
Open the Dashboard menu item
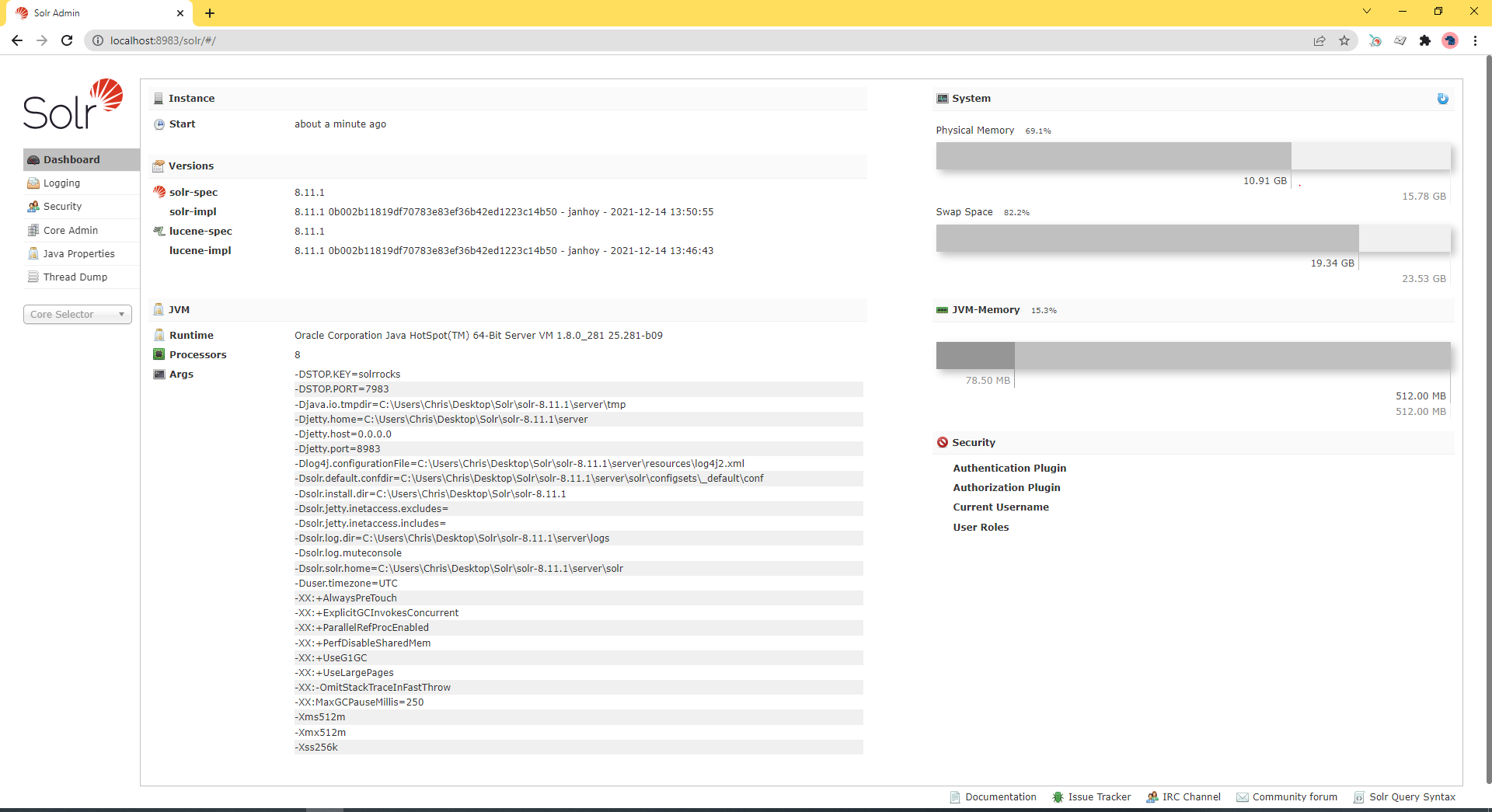(x=82, y=159)
